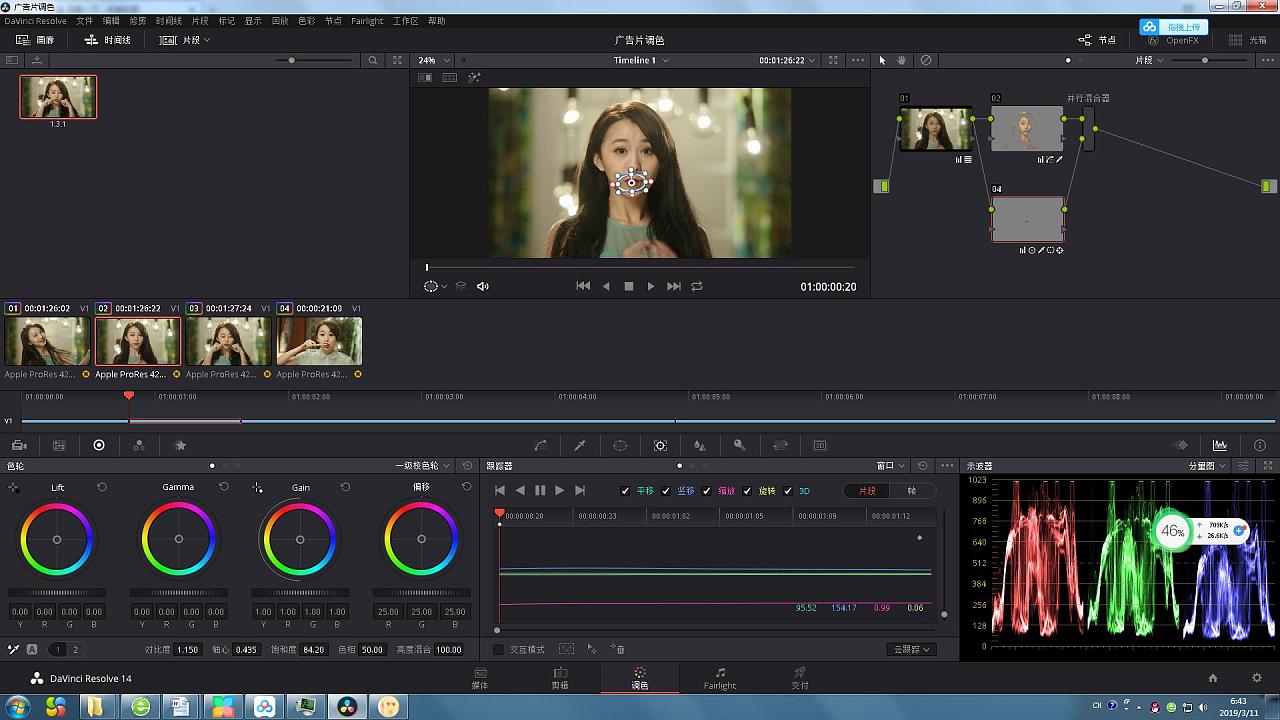Toggle the 时间线 panel button
Image resolution: width=1280 pixels, height=720 pixels.
click(x=108, y=40)
